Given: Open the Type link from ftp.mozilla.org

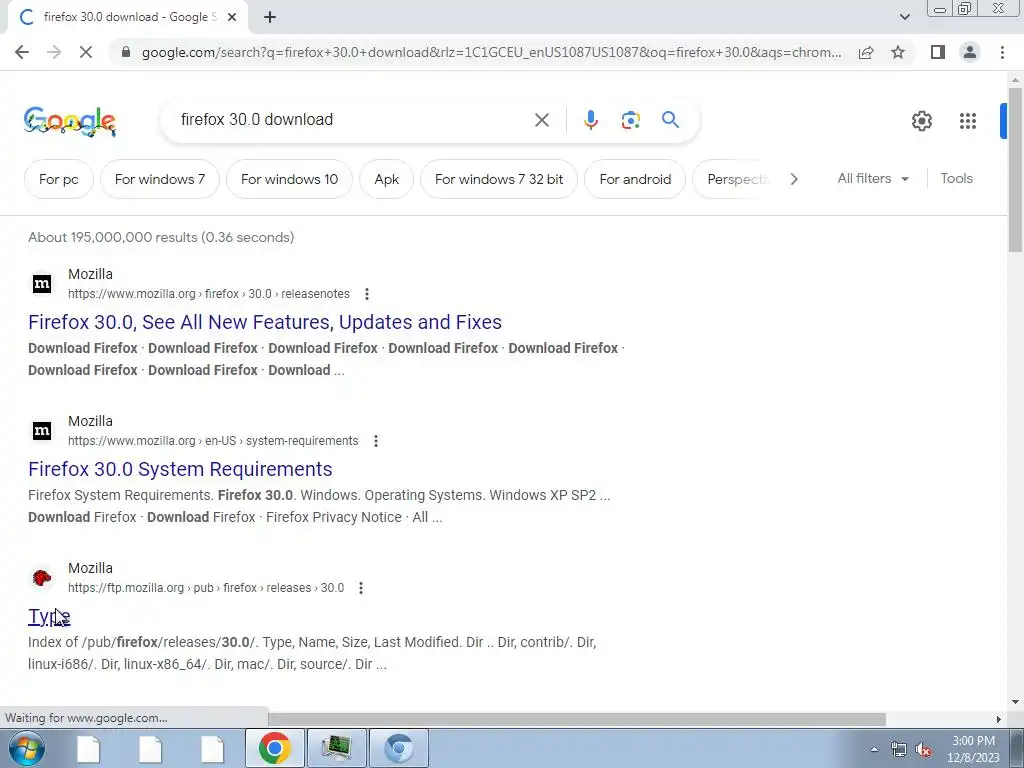Looking at the screenshot, I should pyautogui.click(x=49, y=616).
